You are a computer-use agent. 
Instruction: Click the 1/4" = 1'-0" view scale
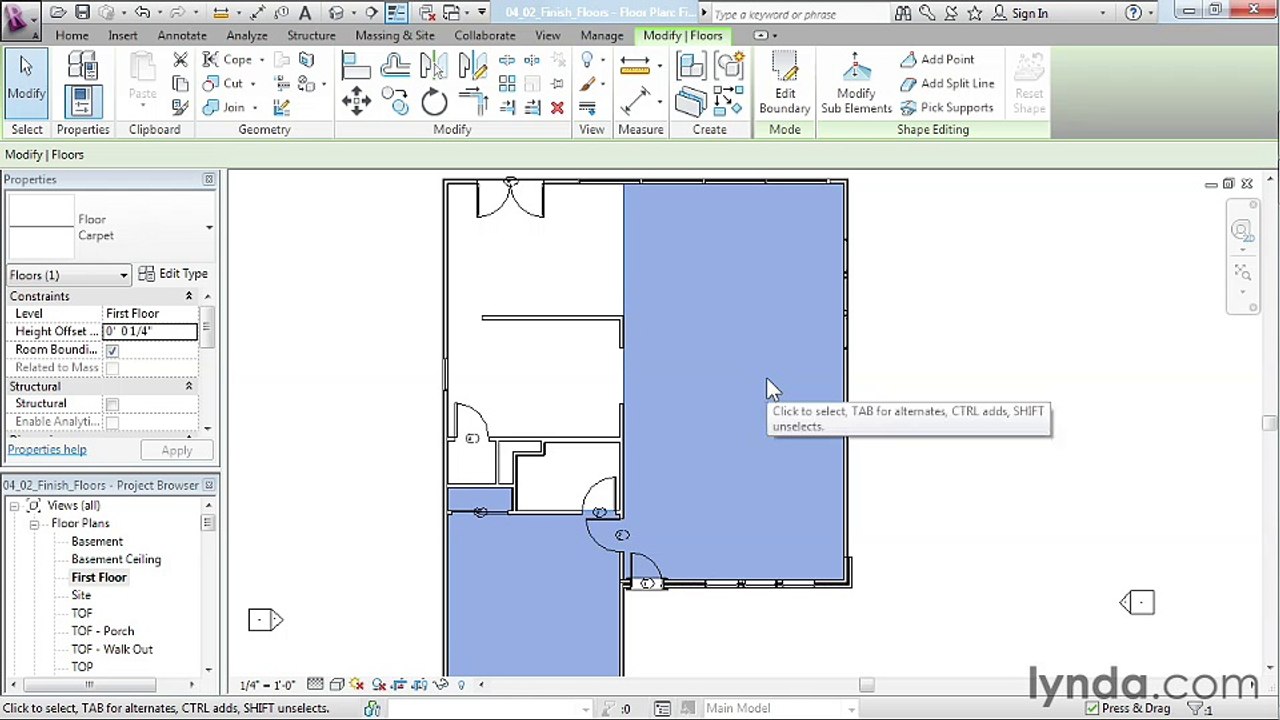click(267, 685)
